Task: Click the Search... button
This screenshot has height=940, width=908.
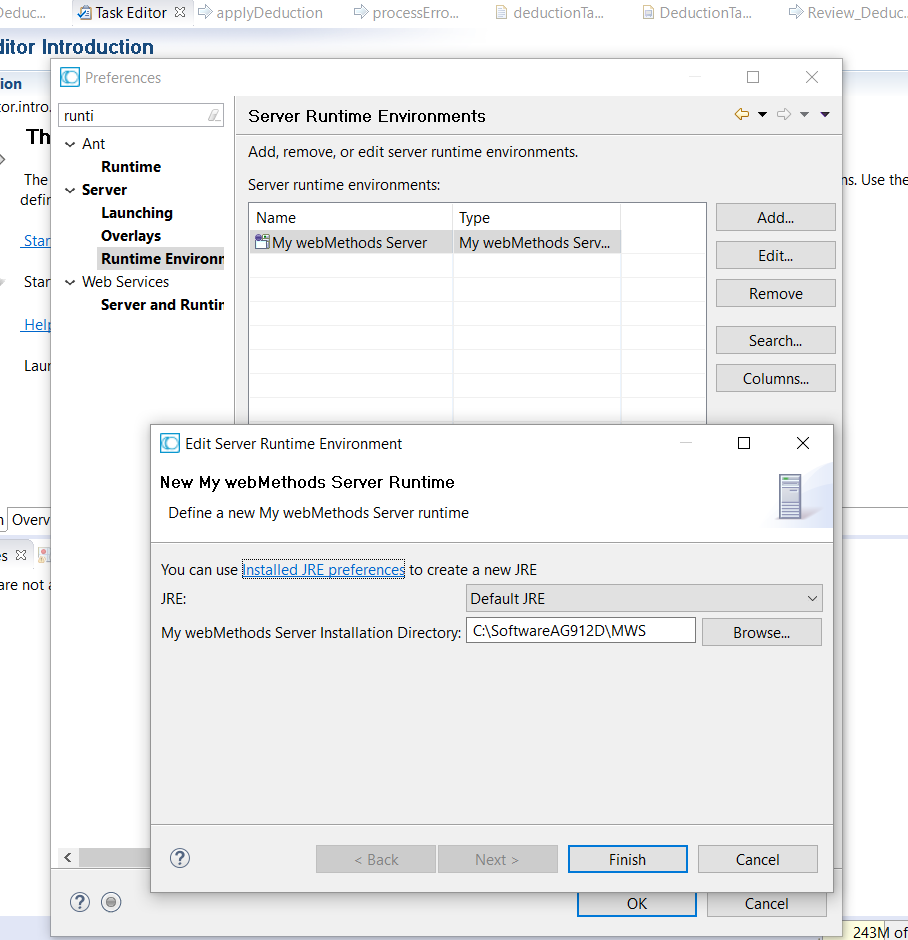Action: tap(776, 340)
